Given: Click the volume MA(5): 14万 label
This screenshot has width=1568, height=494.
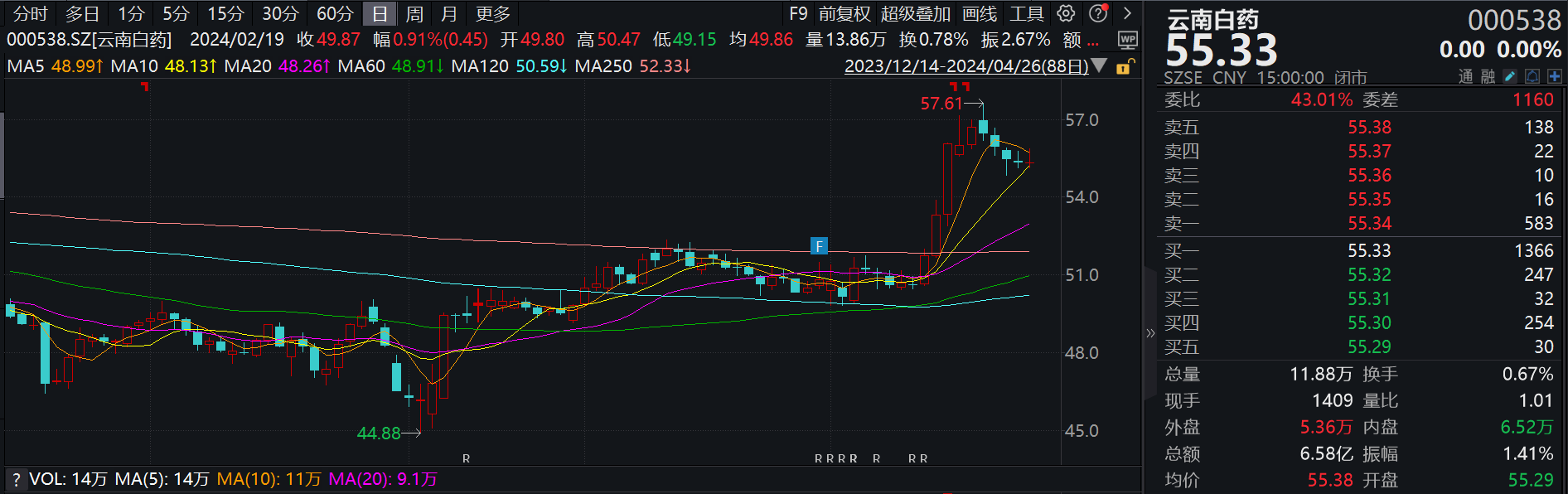Looking at the screenshot, I should pyautogui.click(x=162, y=479).
